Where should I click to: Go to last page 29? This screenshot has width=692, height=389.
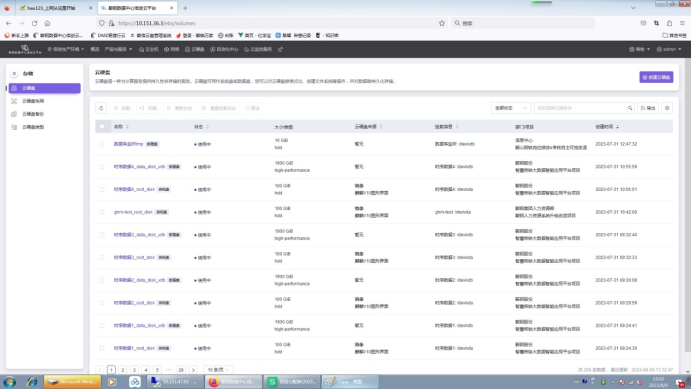click(181, 370)
